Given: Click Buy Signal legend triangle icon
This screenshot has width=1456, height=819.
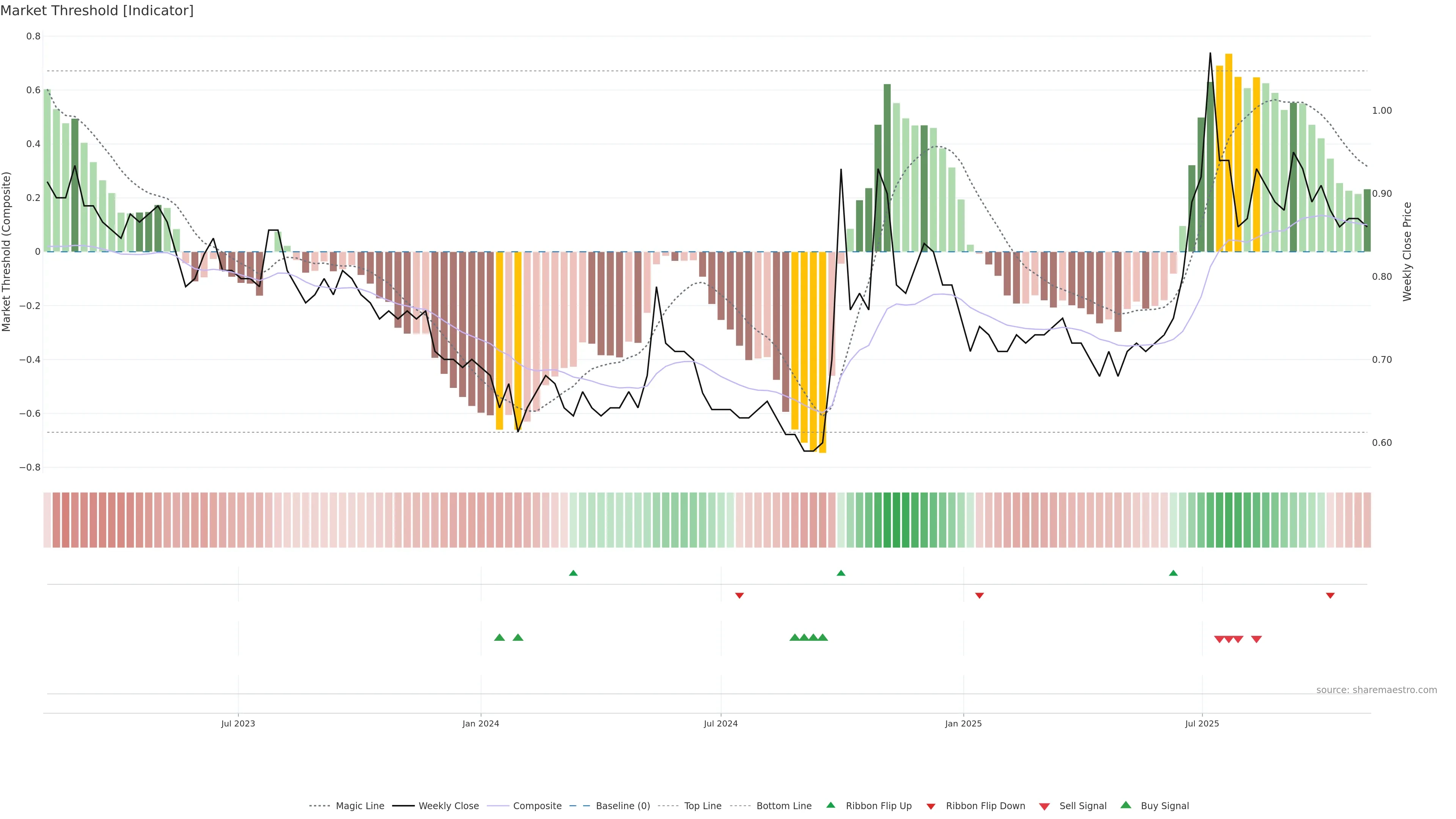Looking at the screenshot, I should coord(1126,805).
